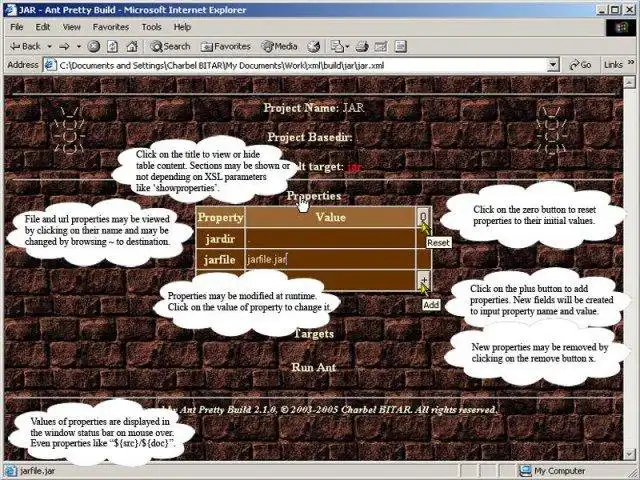Click the Forward arrow button
The height and width of the screenshot is (480, 640).
(x=64, y=47)
